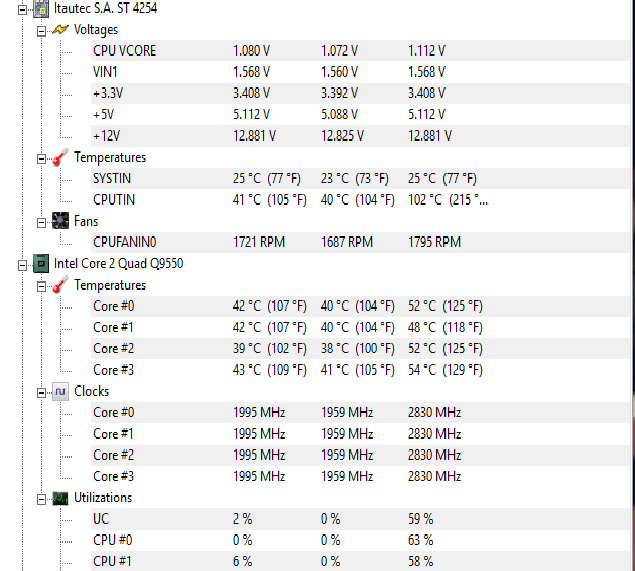Collapse the Utilizations section
Image resolution: width=635 pixels, height=571 pixels.
tap(41, 500)
